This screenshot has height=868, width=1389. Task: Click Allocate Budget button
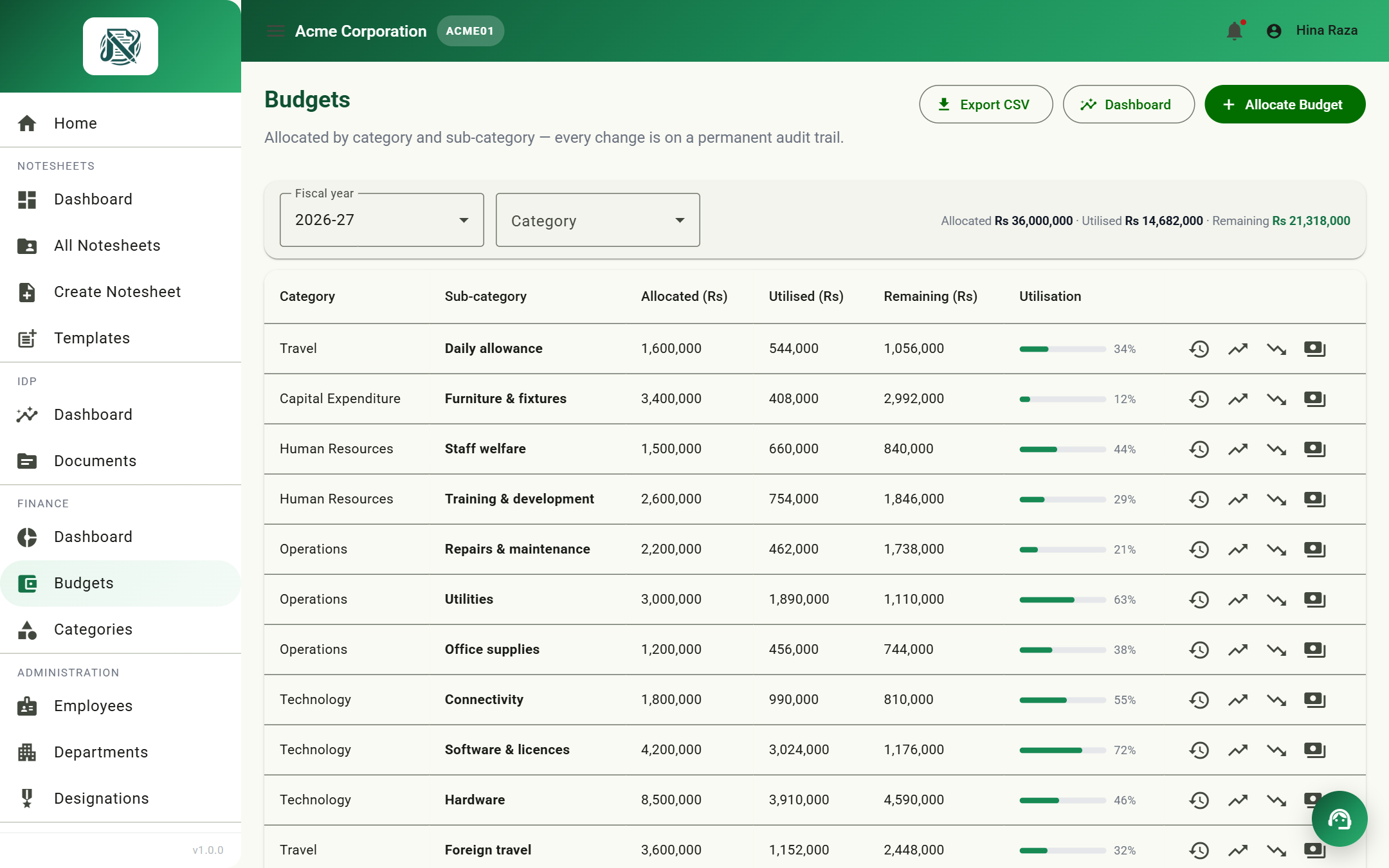click(1285, 104)
